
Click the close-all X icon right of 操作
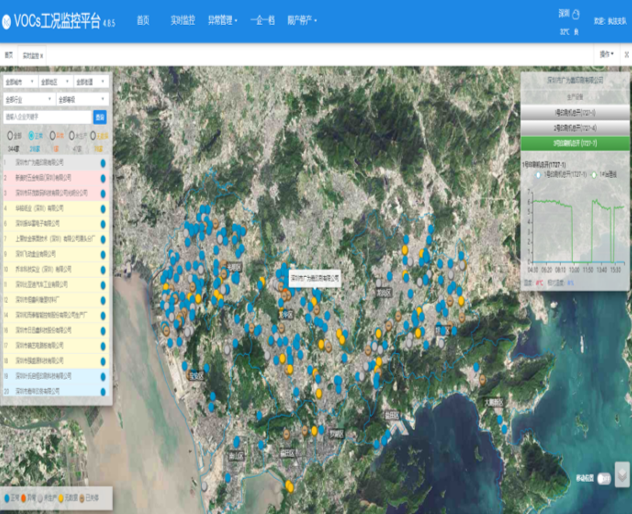tap(627, 54)
